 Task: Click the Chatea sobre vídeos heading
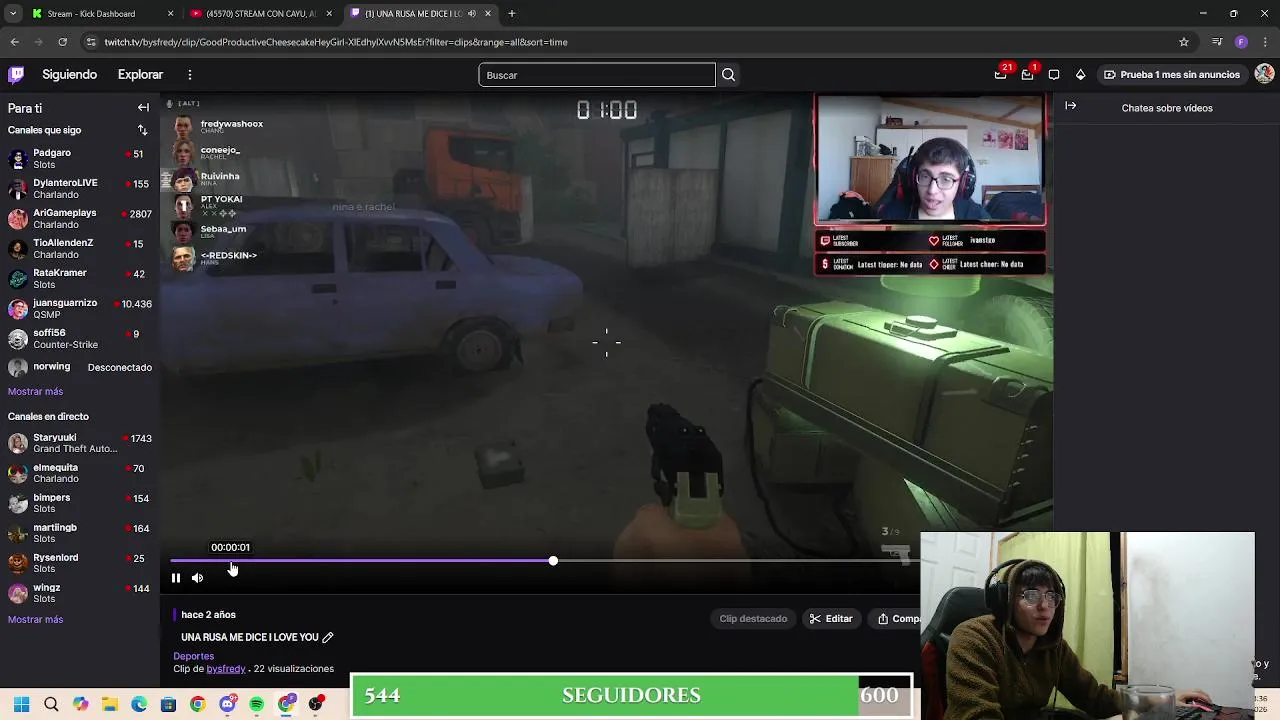[1167, 108]
